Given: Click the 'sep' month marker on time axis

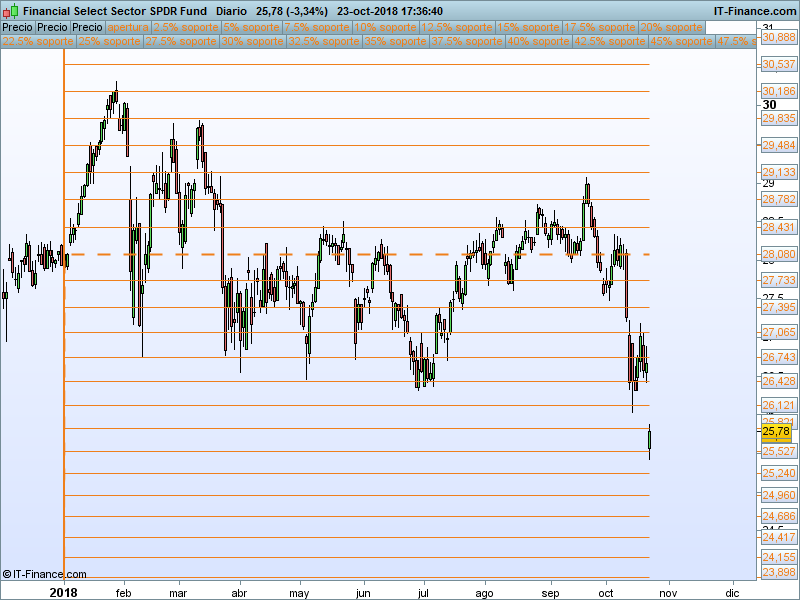Looking at the screenshot, I should point(551,593).
